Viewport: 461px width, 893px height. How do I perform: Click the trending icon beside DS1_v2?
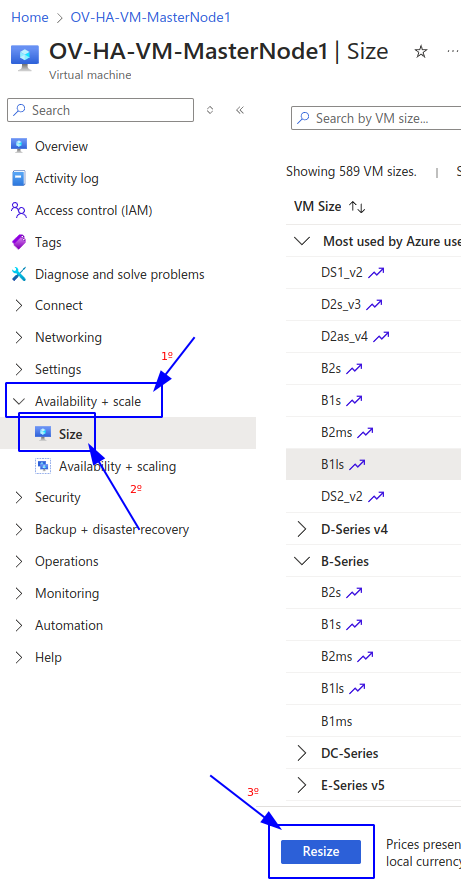tap(376, 272)
